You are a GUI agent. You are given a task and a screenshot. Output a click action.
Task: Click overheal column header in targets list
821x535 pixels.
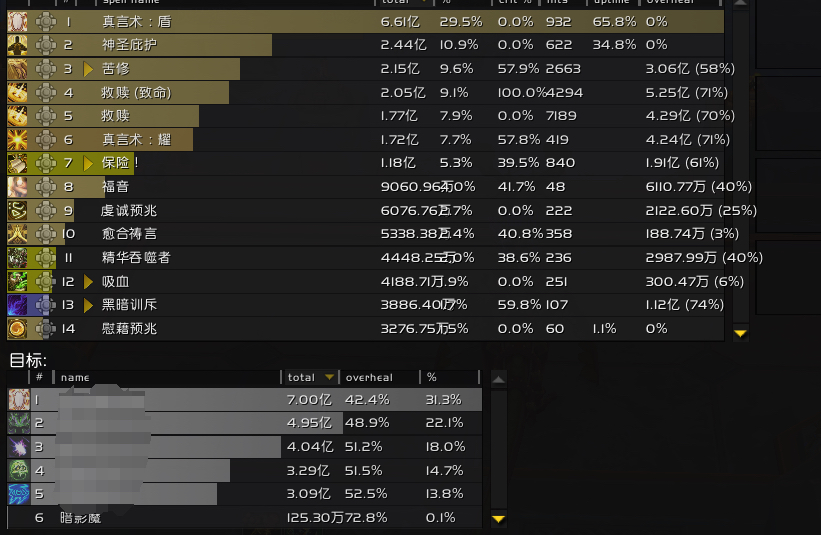tap(368, 378)
